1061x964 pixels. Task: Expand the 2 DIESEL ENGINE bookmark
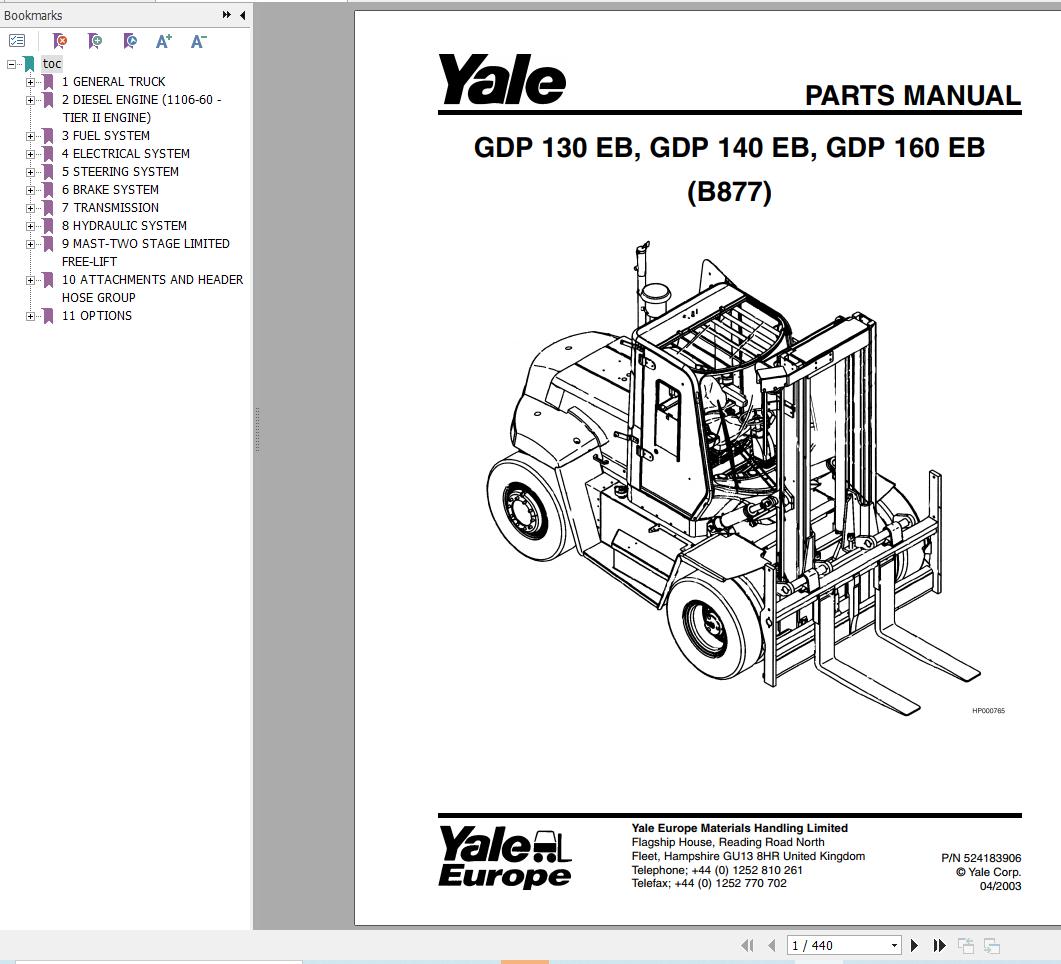[x=30, y=100]
